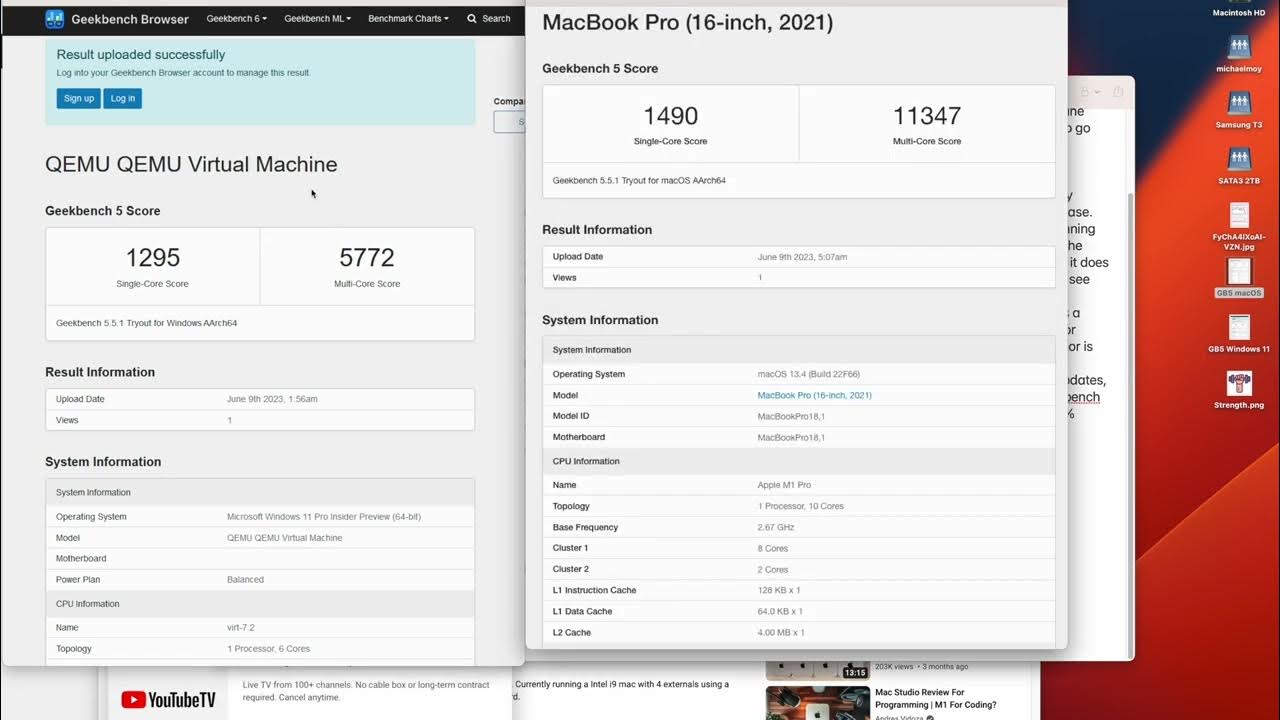
Task: Click '1 Processor, 6 Cores' topology value
Action: pos(268,649)
